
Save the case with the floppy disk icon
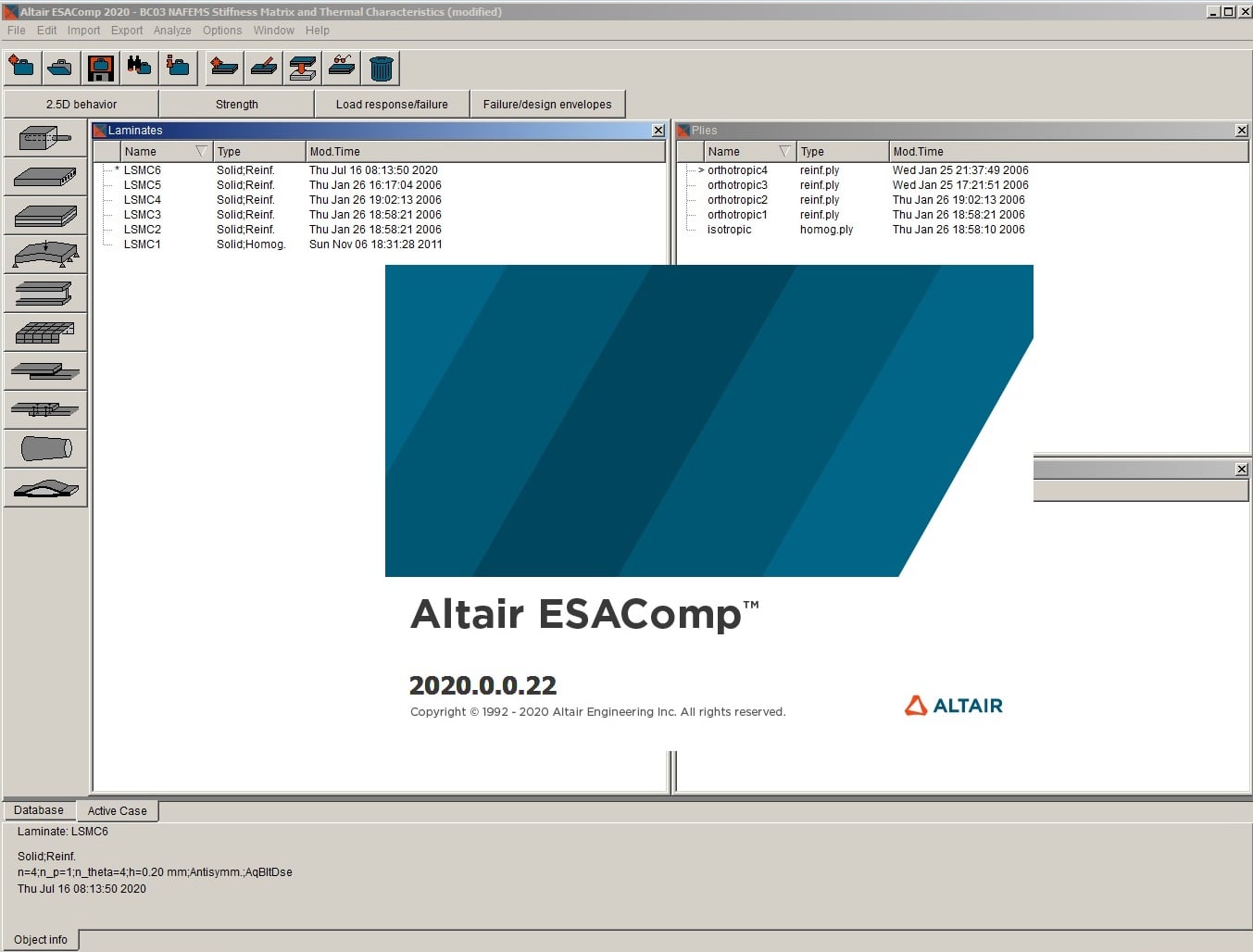point(100,67)
